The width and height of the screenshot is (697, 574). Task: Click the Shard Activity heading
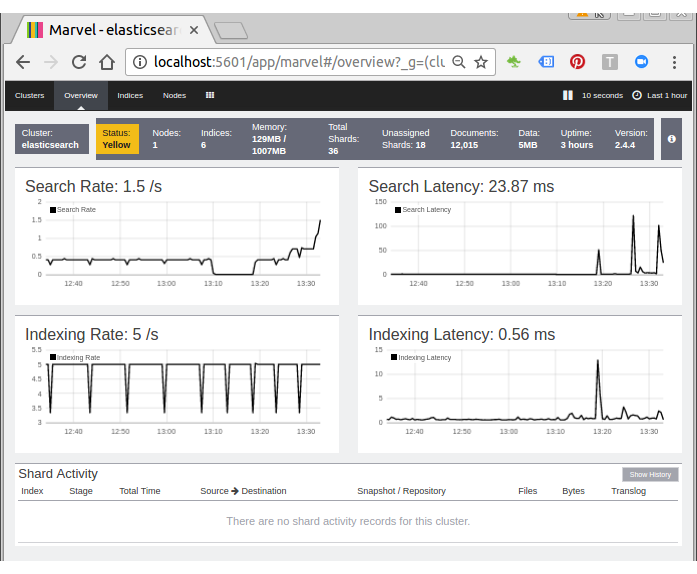click(58, 474)
